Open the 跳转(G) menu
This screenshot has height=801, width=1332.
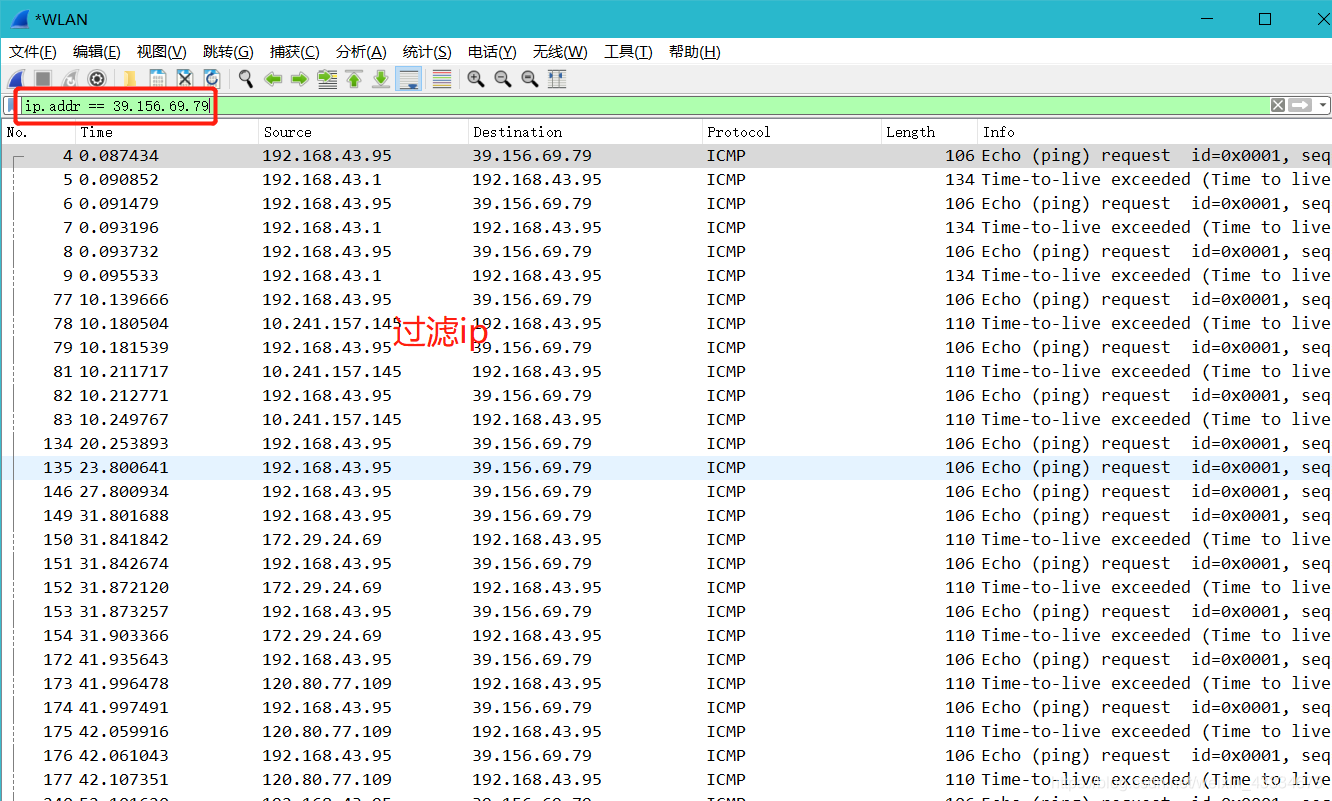(x=228, y=52)
